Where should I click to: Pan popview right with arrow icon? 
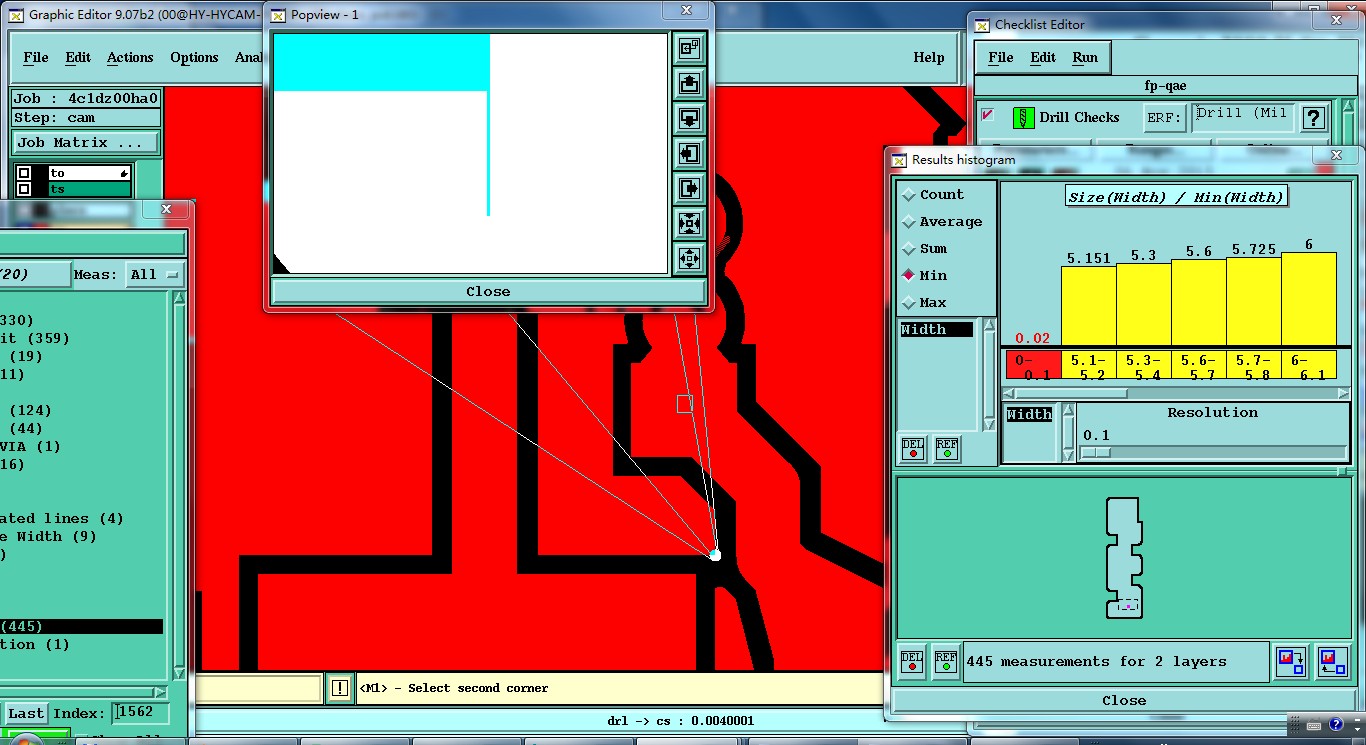point(689,188)
